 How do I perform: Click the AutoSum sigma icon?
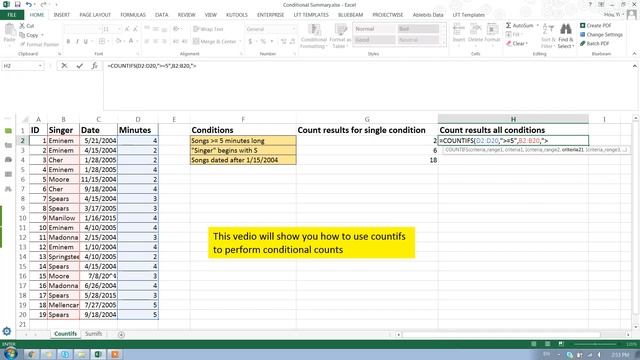coord(509,25)
